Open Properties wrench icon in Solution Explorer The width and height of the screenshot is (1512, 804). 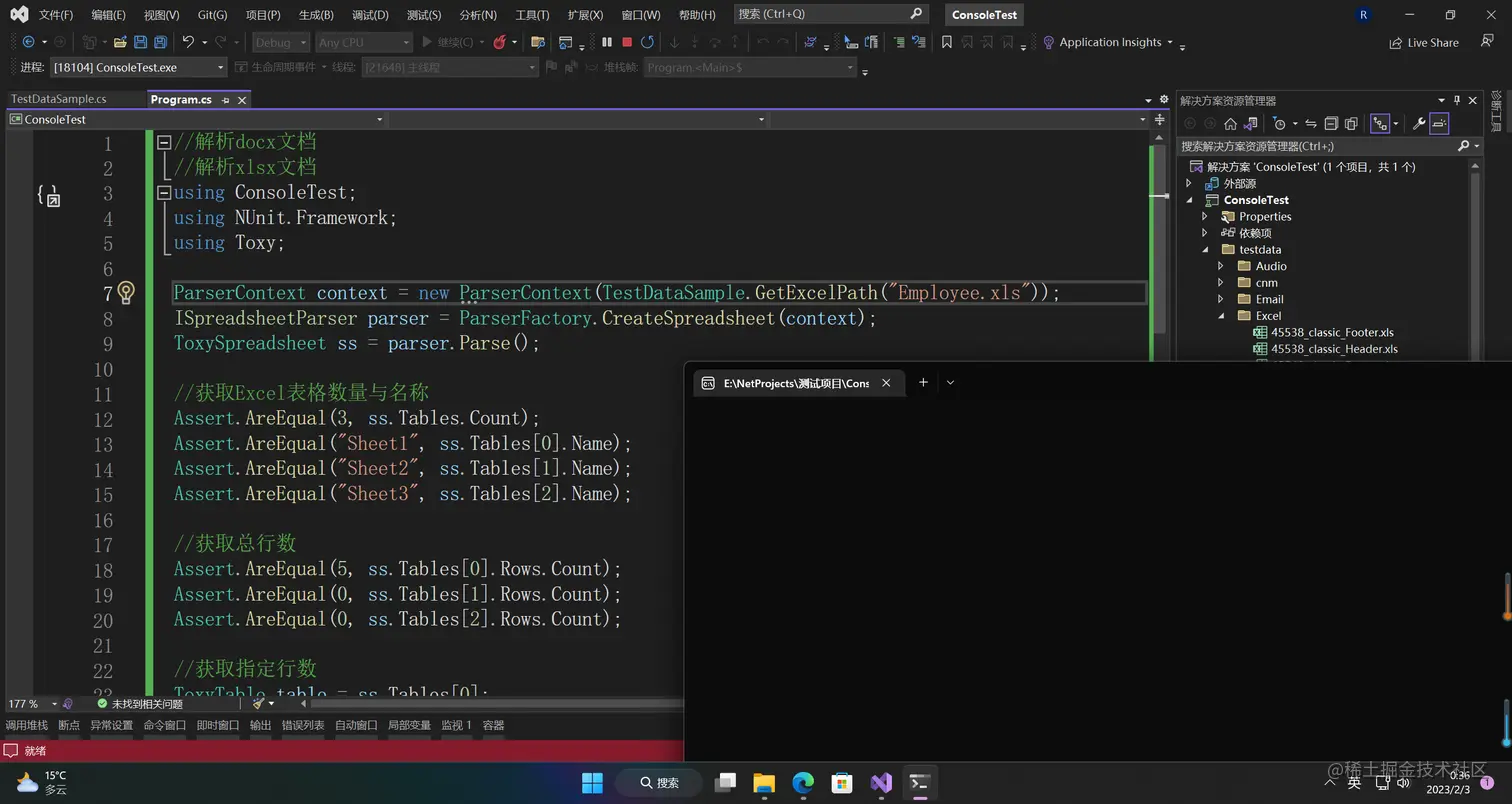[x=1418, y=123]
